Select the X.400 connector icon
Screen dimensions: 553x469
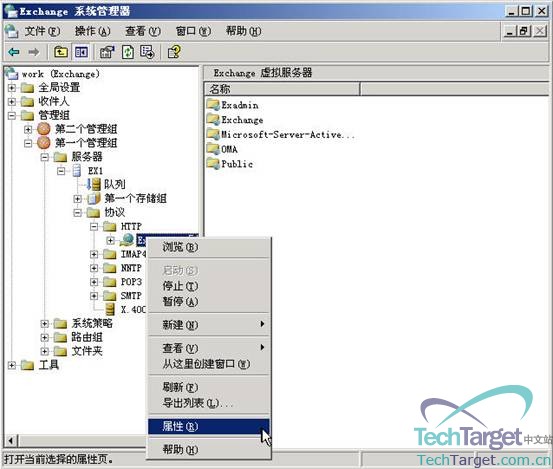pyautogui.click(x=110, y=310)
